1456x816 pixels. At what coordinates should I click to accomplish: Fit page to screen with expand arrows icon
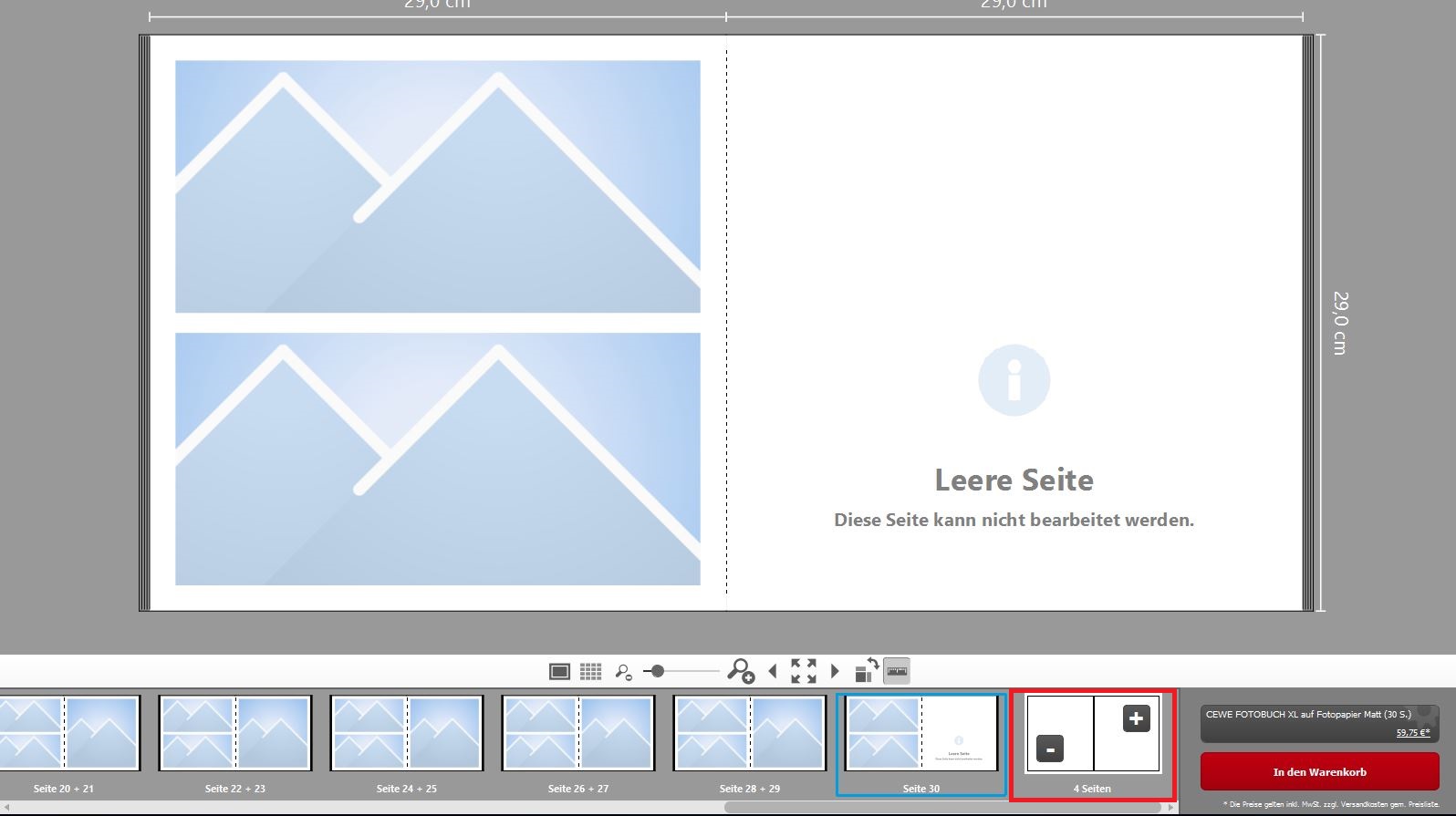804,672
